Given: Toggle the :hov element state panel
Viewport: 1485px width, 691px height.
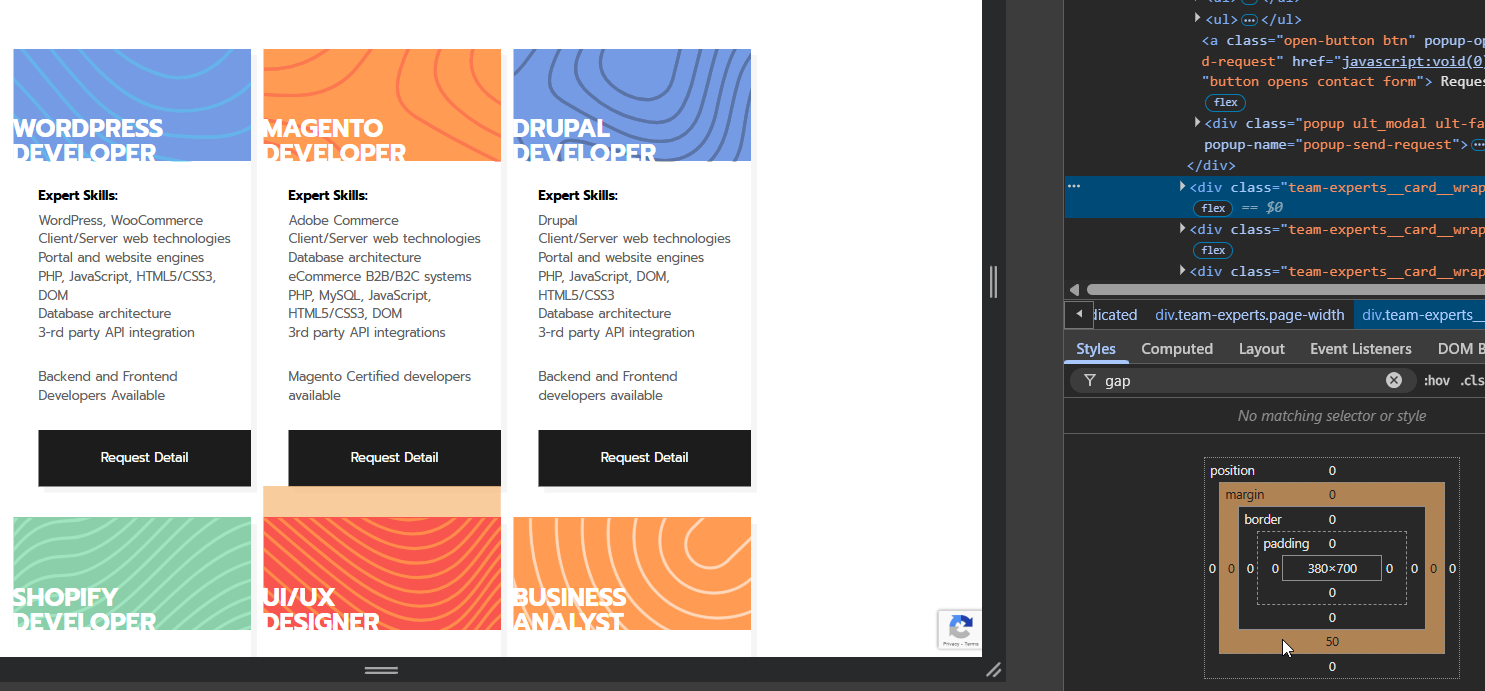Looking at the screenshot, I should (x=1436, y=380).
